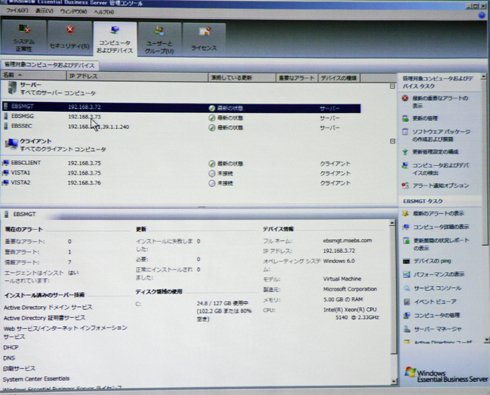
Task: Click the 未接続 status icon for VISTA1
Action: (x=212, y=173)
